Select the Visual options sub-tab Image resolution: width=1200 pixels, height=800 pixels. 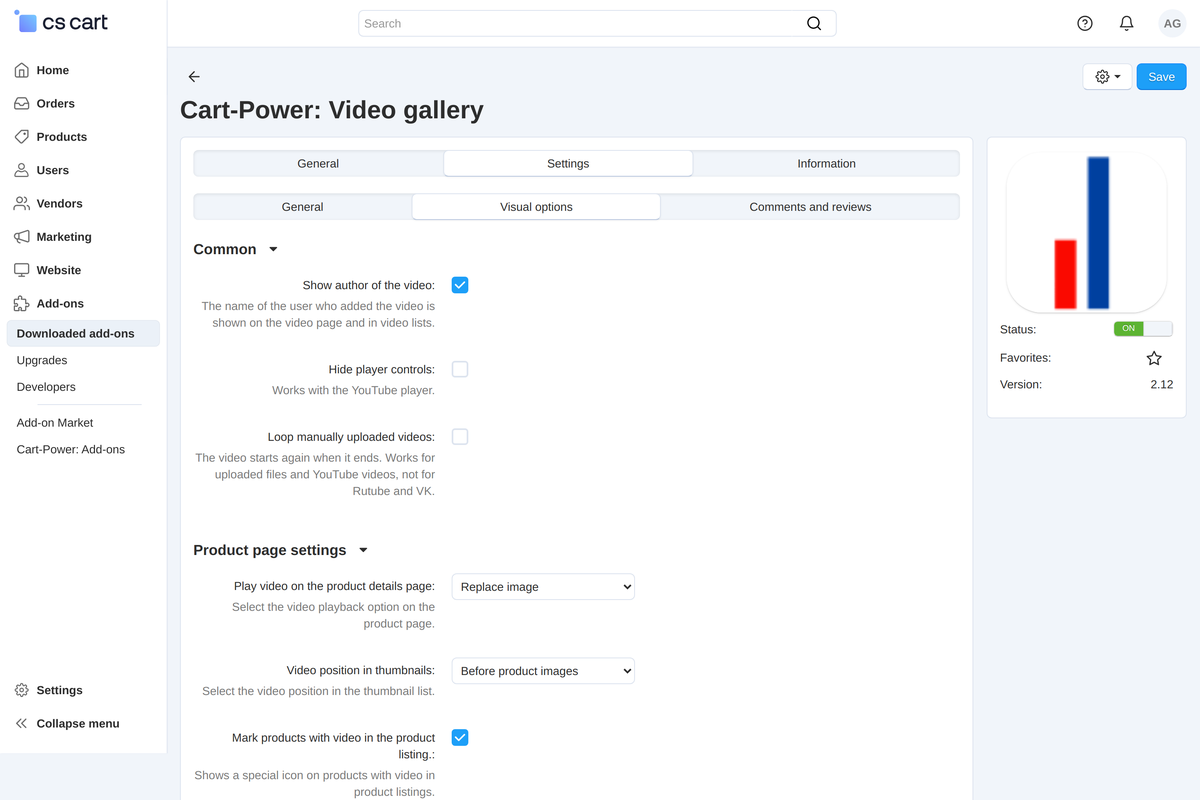pos(536,207)
